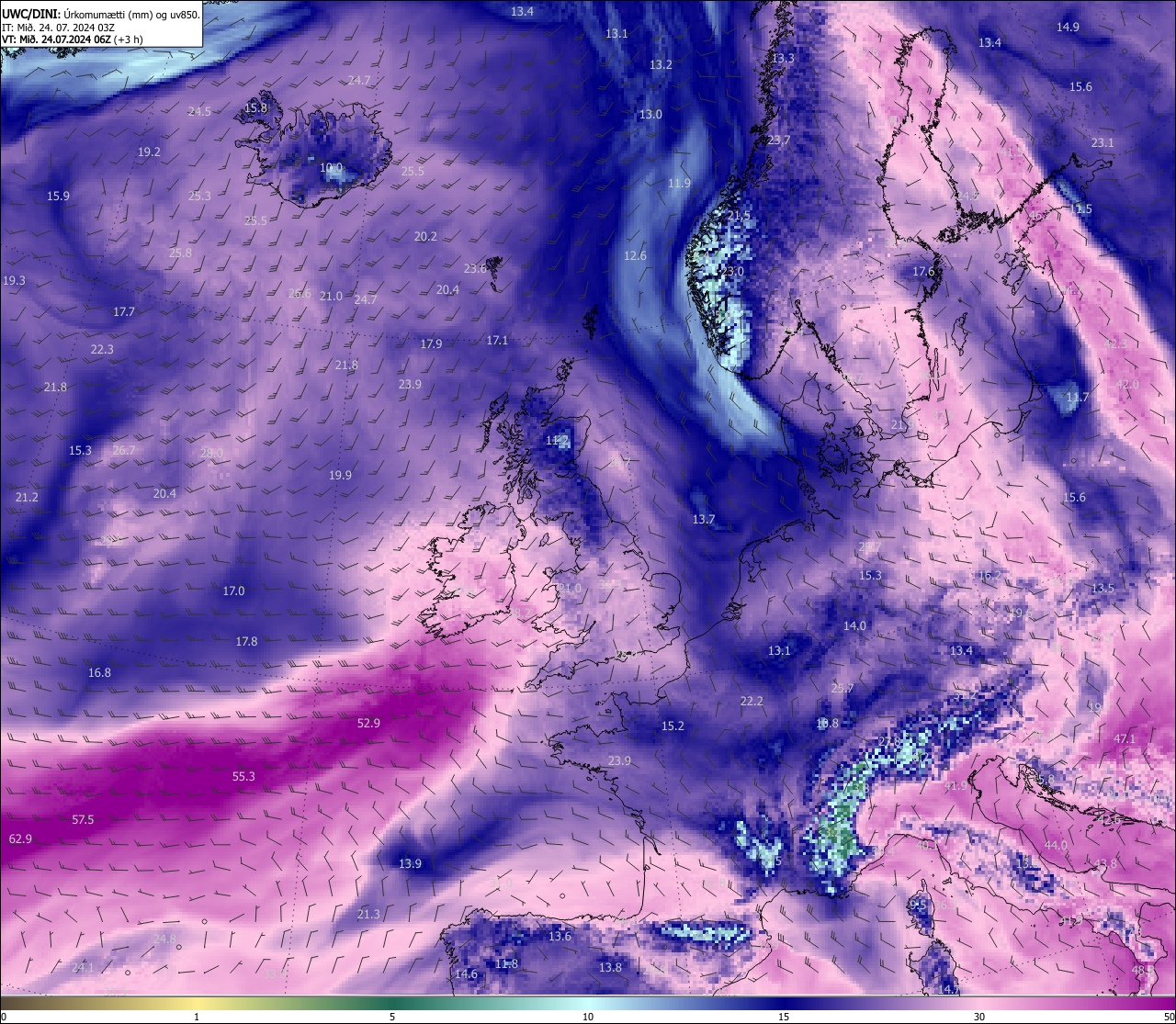Click the title text "UWC/DINI: Úrkomumætti (mm) og uv850."
The height and width of the screenshot is (1024, 1176).
click(99, 13)
